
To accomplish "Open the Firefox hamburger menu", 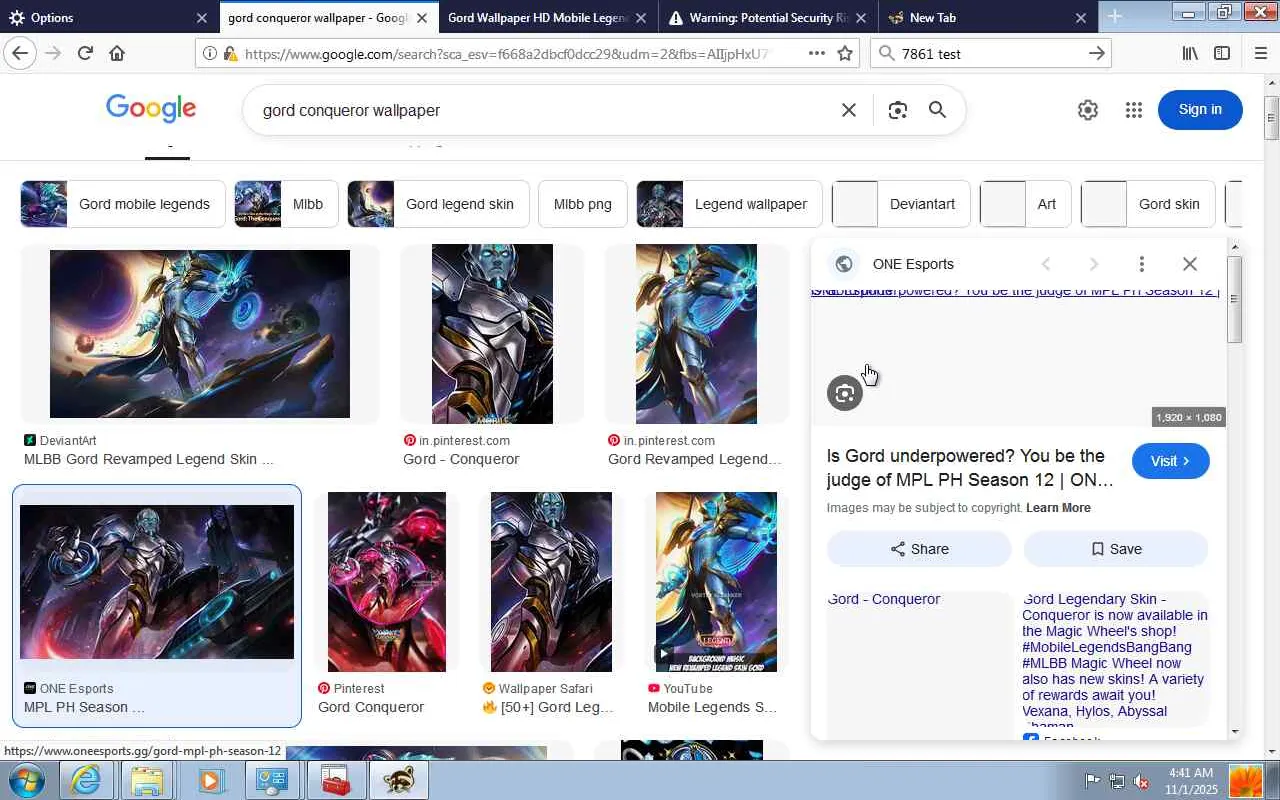I will tap(1260, 54).
